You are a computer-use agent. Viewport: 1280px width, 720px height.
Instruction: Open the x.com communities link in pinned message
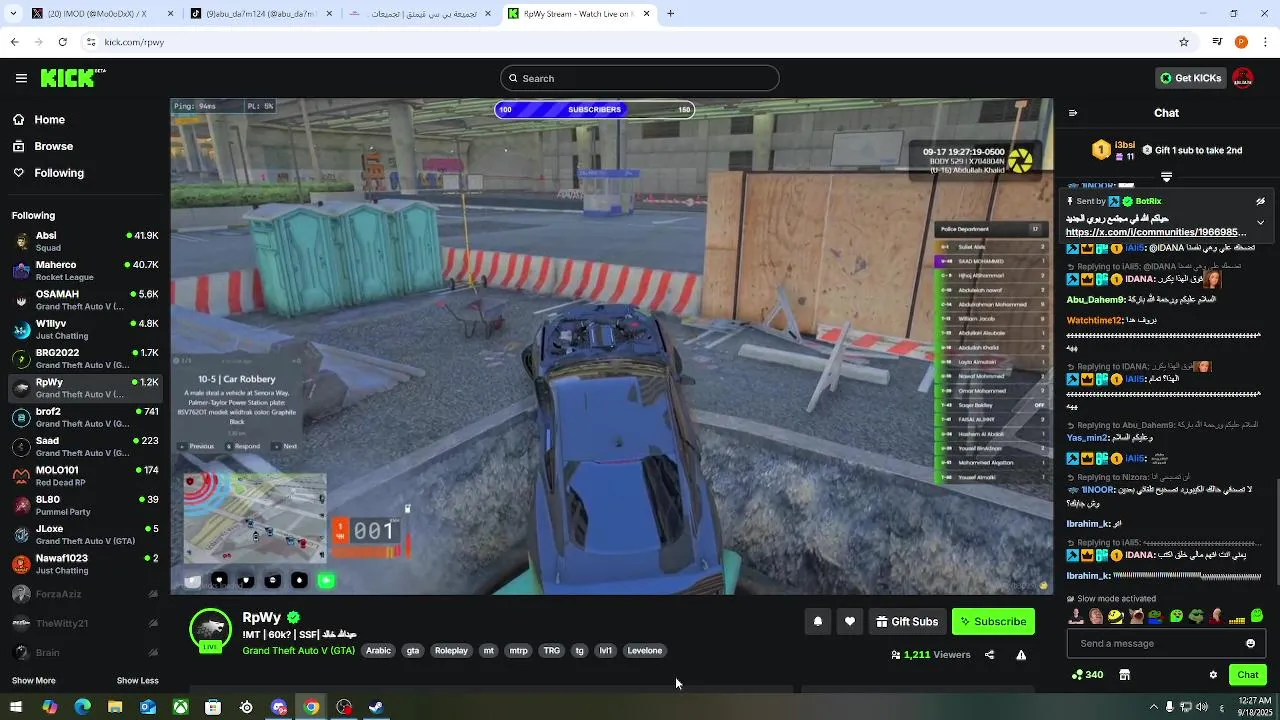coord(1156,232)
